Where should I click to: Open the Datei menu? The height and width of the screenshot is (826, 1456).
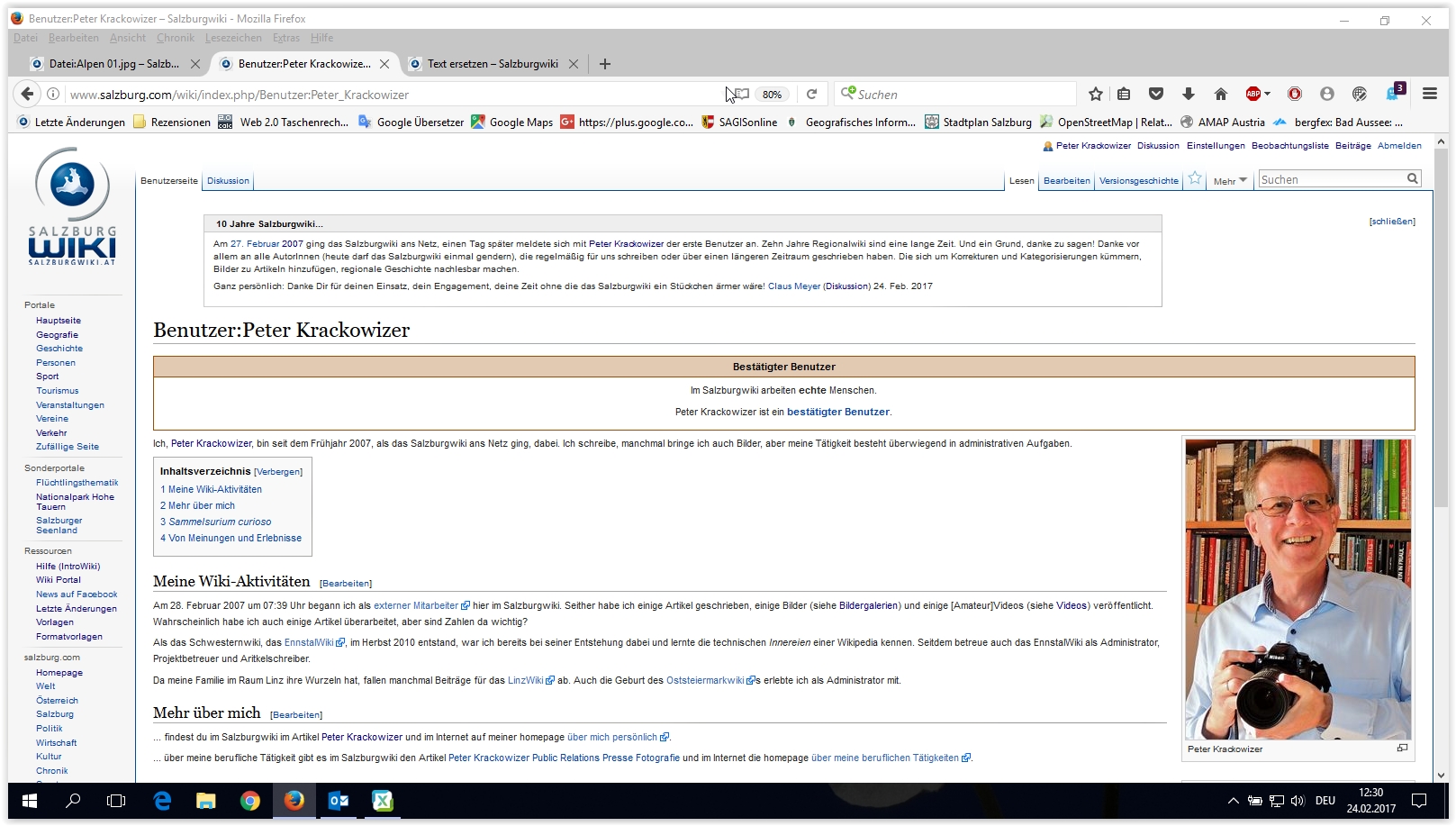[x=25, y=38]
